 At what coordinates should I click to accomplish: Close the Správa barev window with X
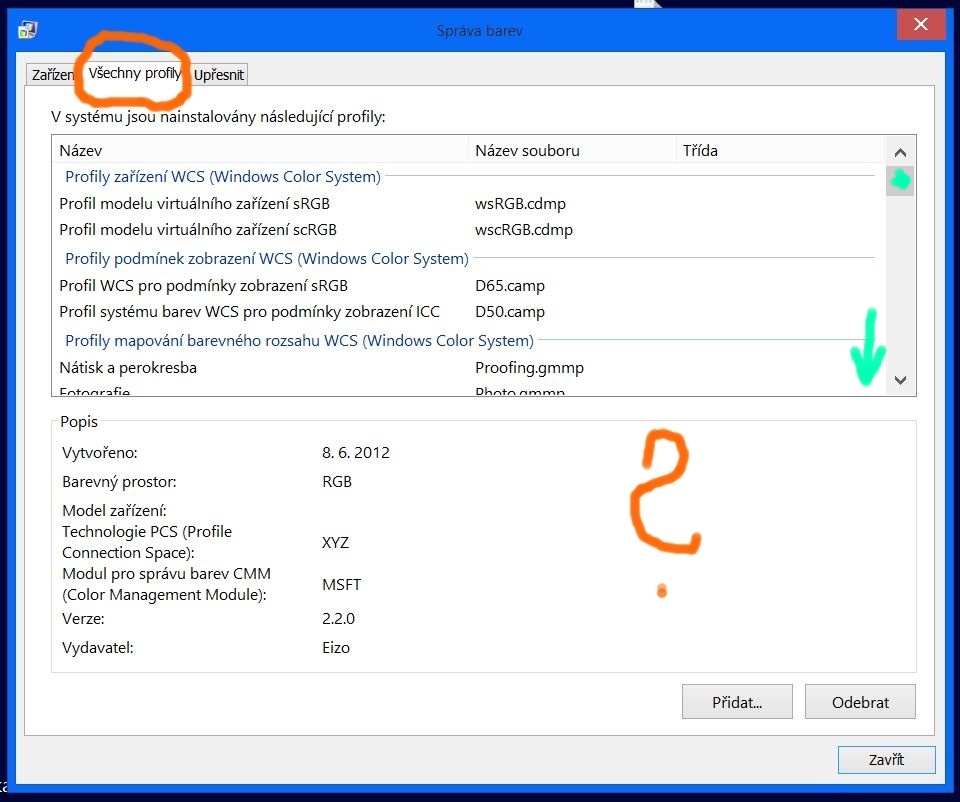(x=921, y=25)
